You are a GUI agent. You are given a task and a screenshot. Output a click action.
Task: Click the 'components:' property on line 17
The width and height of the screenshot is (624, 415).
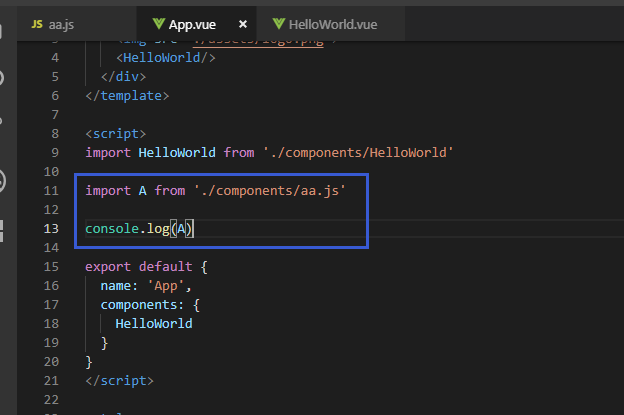point(142,305)
